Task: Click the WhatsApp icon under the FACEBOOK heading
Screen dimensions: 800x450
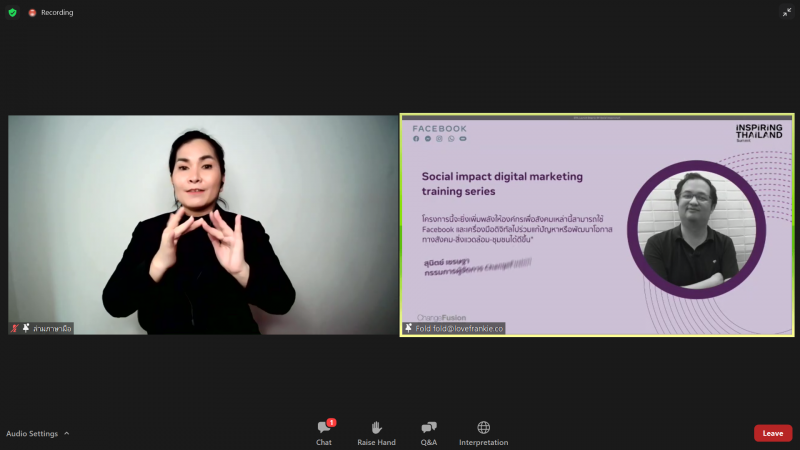Action: pos(451,139)
